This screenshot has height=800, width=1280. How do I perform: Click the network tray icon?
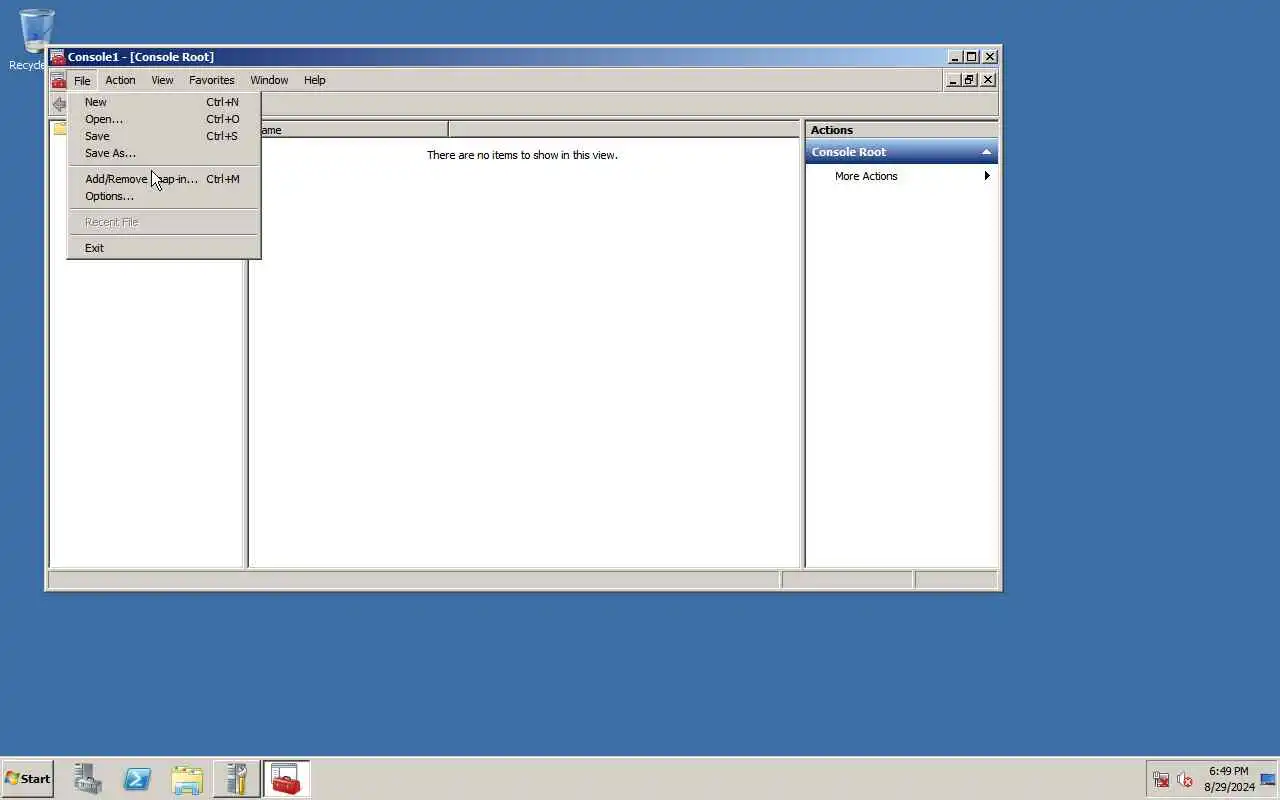click(1161, 780)
